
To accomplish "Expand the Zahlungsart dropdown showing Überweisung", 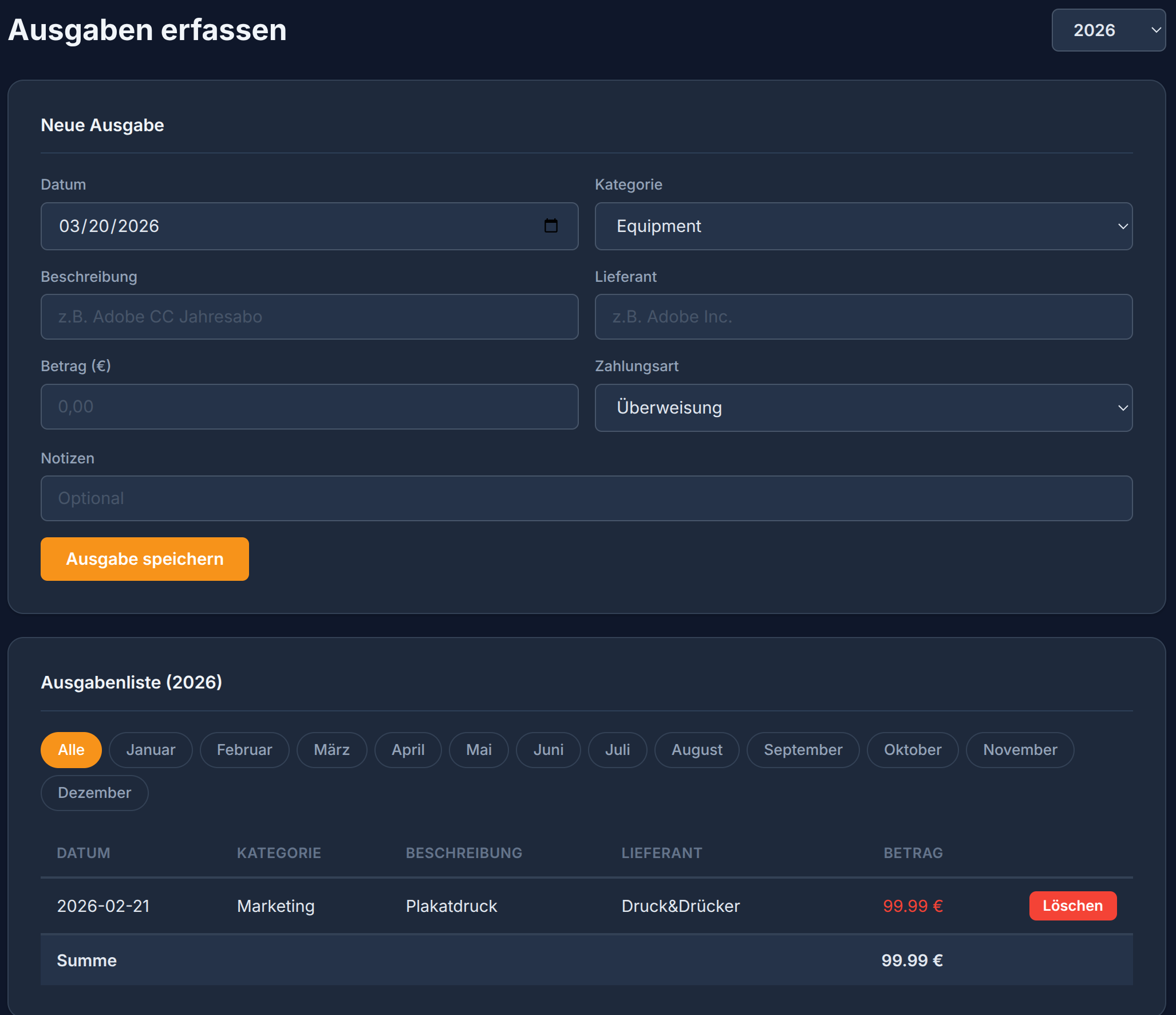I will pos(863,407).
